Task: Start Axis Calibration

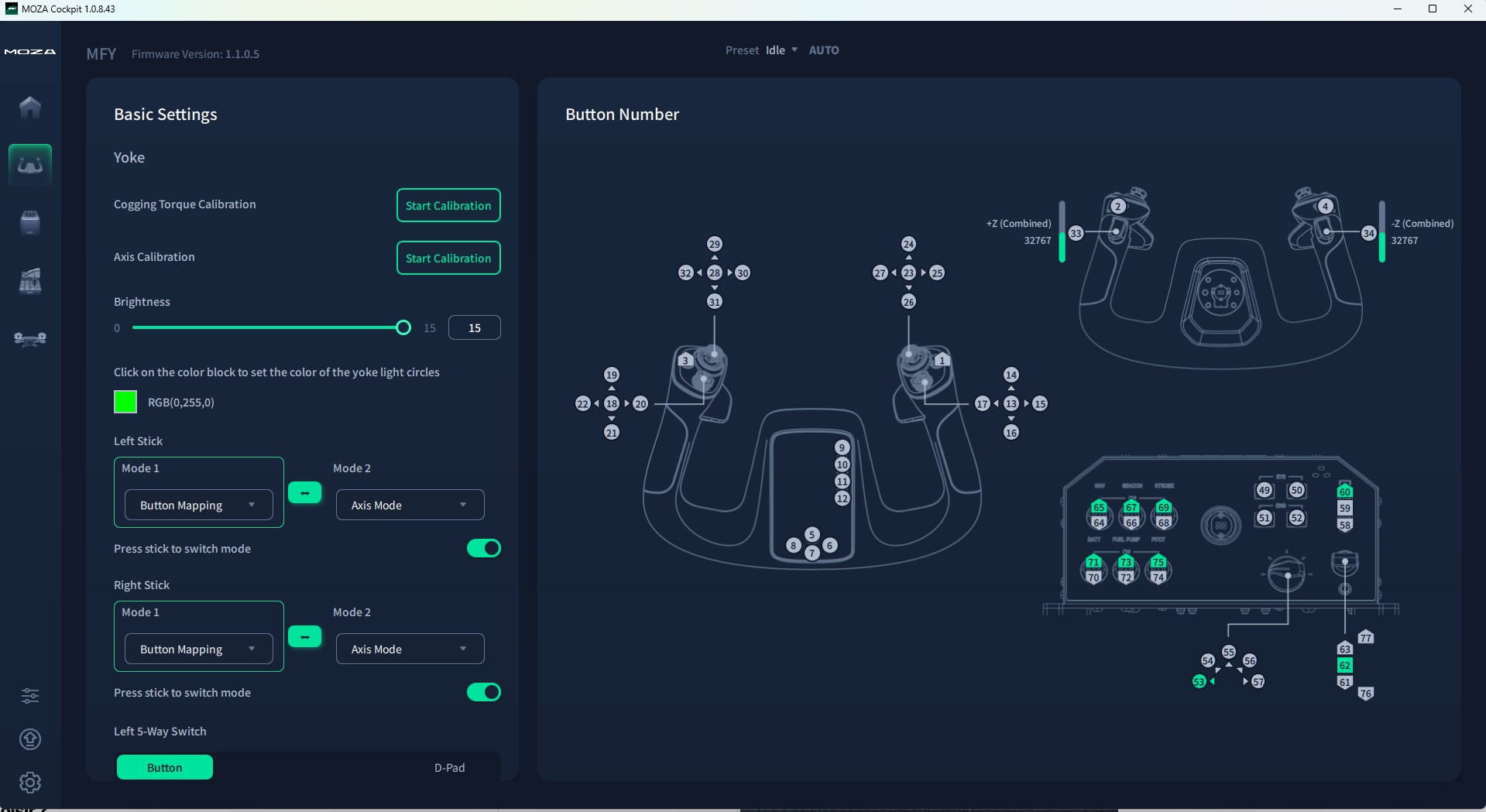Action: click(x=448, y=259)
